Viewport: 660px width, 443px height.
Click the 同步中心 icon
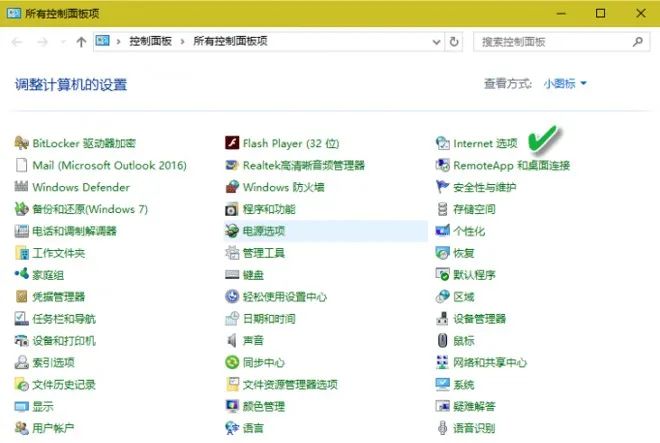tap(232, 362)
